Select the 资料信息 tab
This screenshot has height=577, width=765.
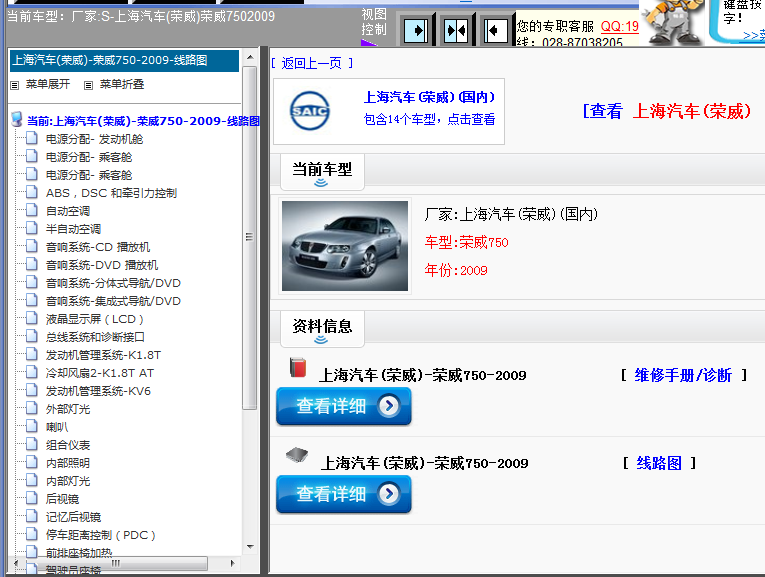pyautogui.click(x=322, y=328)
